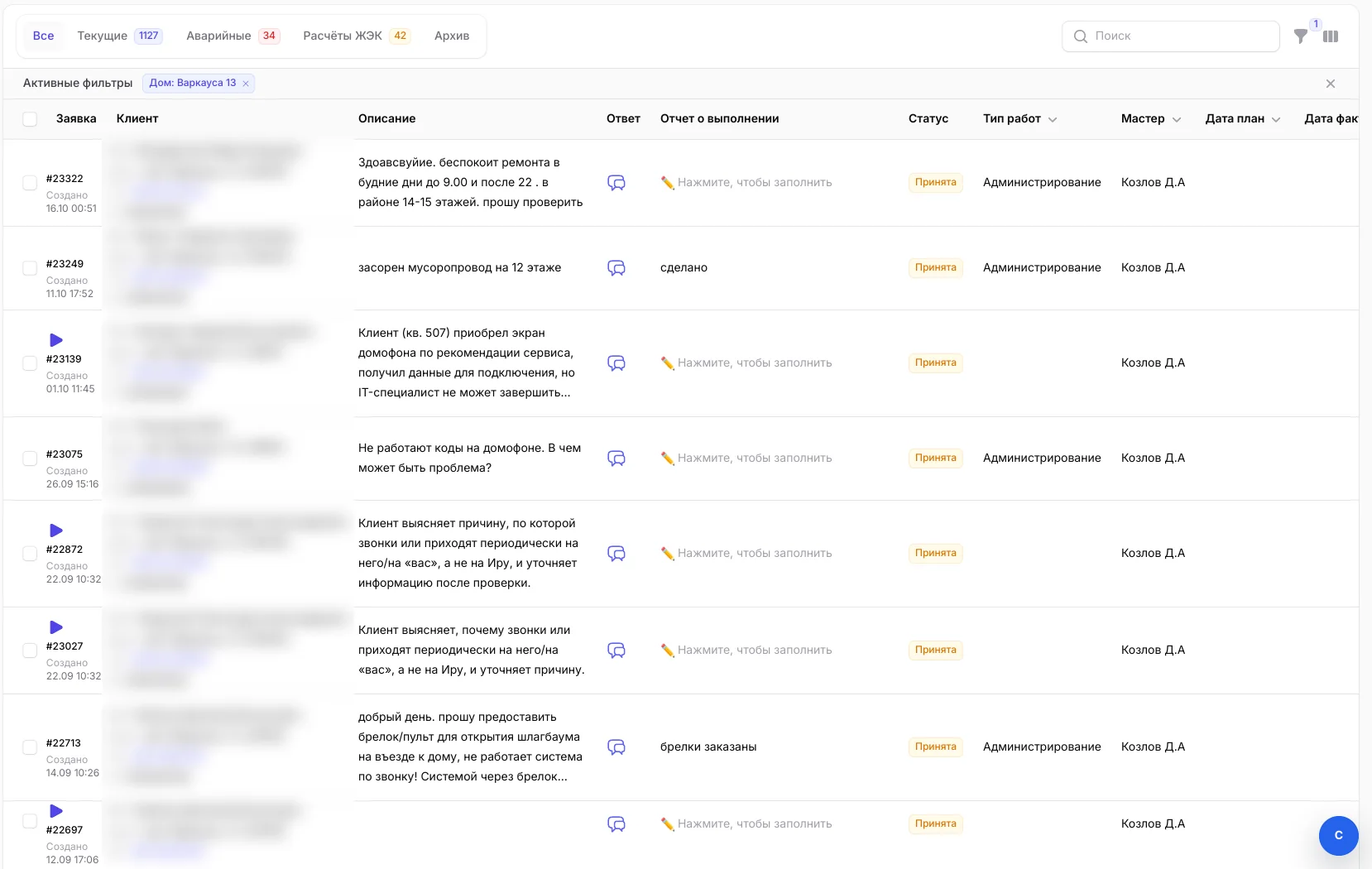Play the recording for request #23027
Viewport: 1372px width, 869px height.
pos(56,627)
